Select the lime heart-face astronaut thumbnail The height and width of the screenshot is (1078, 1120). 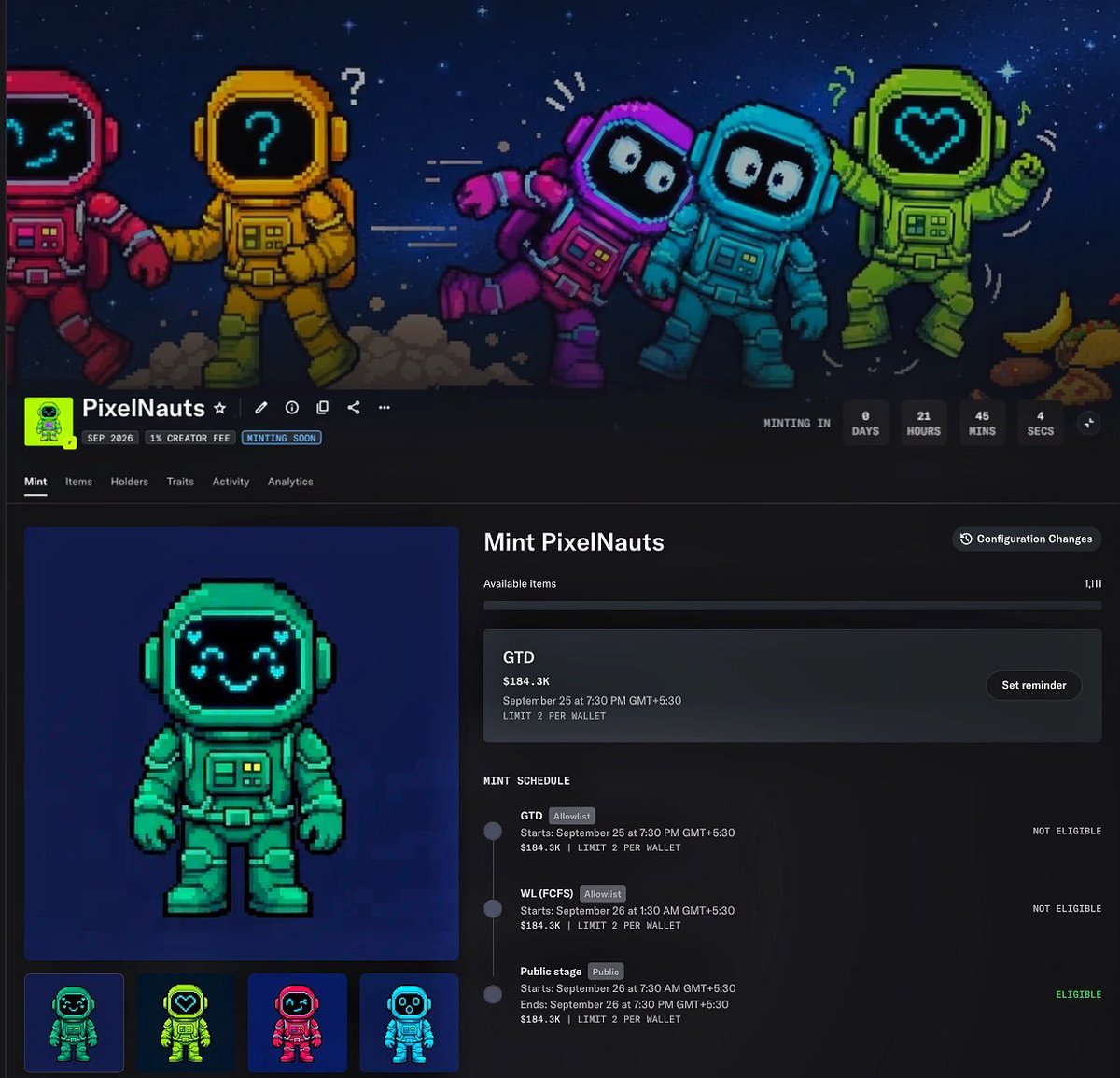coord(186,1023)
